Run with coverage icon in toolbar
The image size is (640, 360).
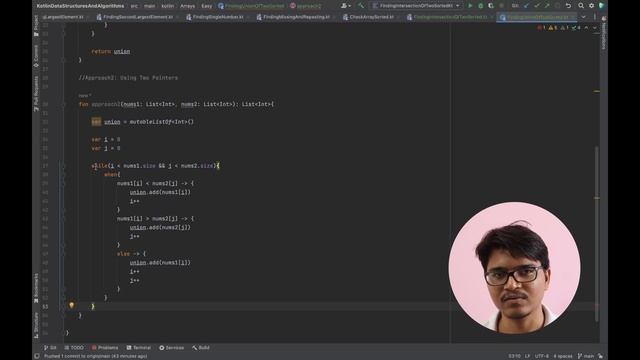(491, 6)
